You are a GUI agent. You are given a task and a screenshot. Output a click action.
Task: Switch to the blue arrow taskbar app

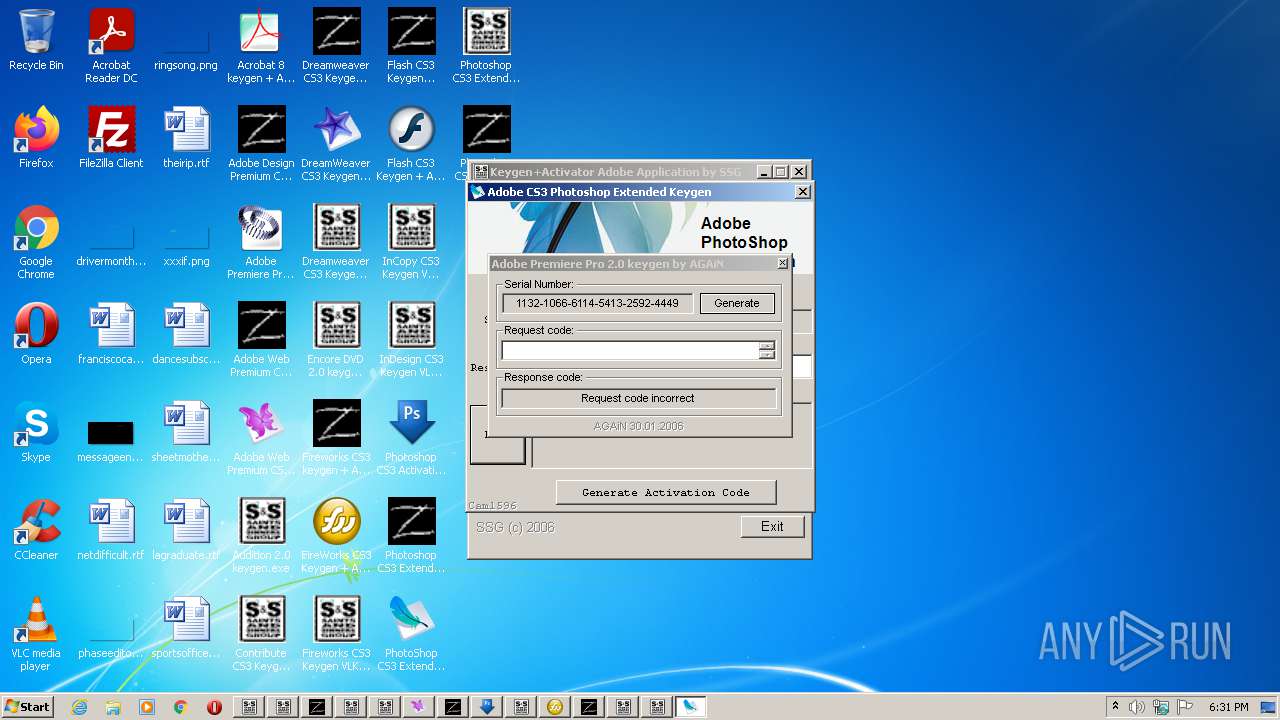(x=487, y=707)
